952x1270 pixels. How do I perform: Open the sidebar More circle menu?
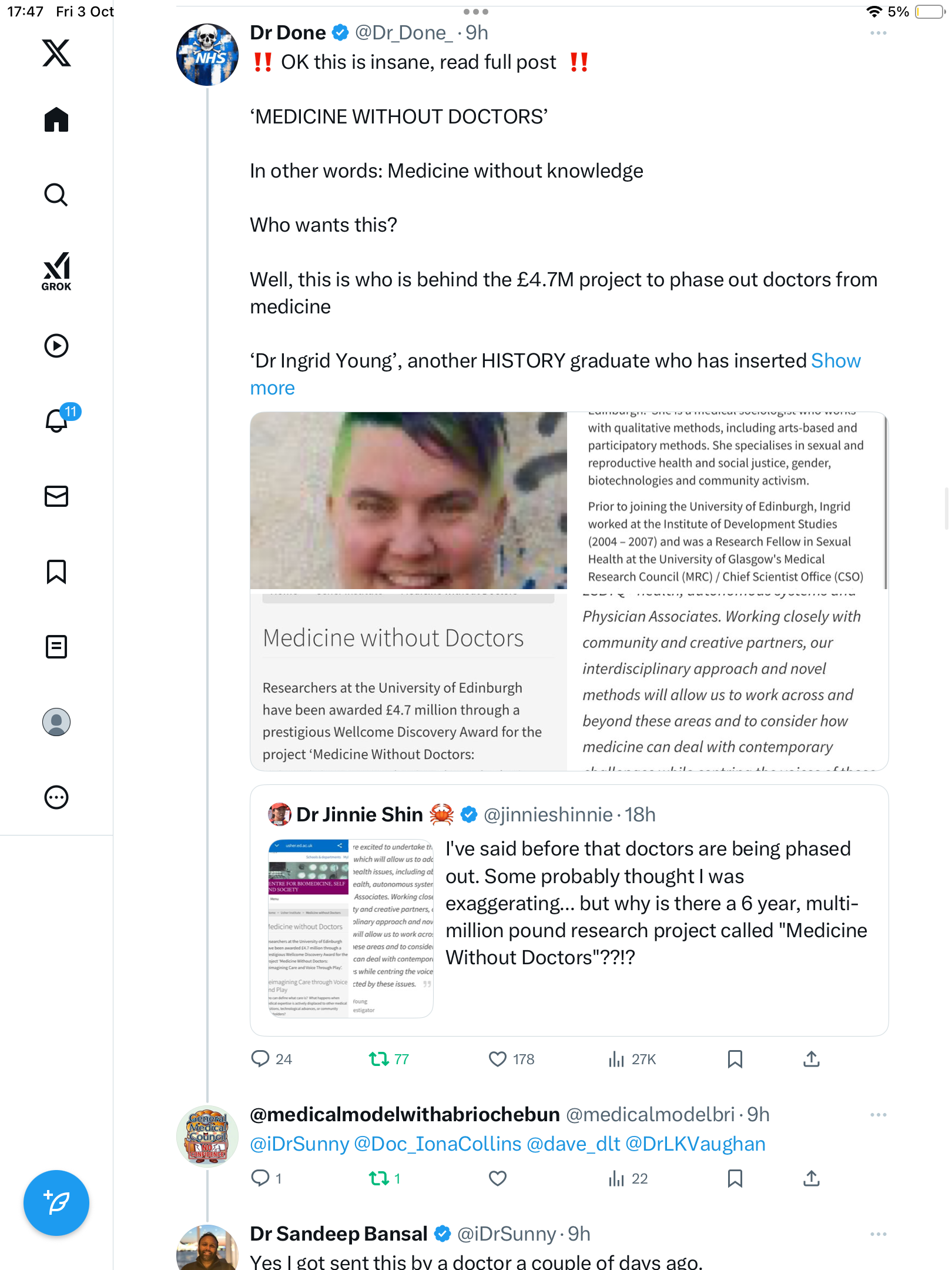click(x=56, y=797)
